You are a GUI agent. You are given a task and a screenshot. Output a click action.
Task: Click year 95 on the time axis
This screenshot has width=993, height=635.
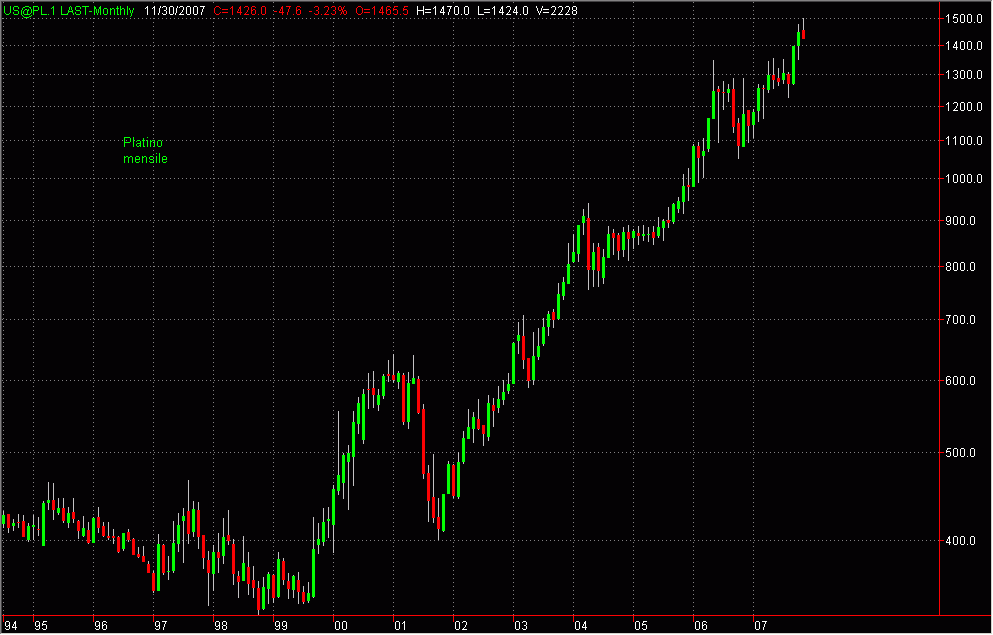point(40,625)
